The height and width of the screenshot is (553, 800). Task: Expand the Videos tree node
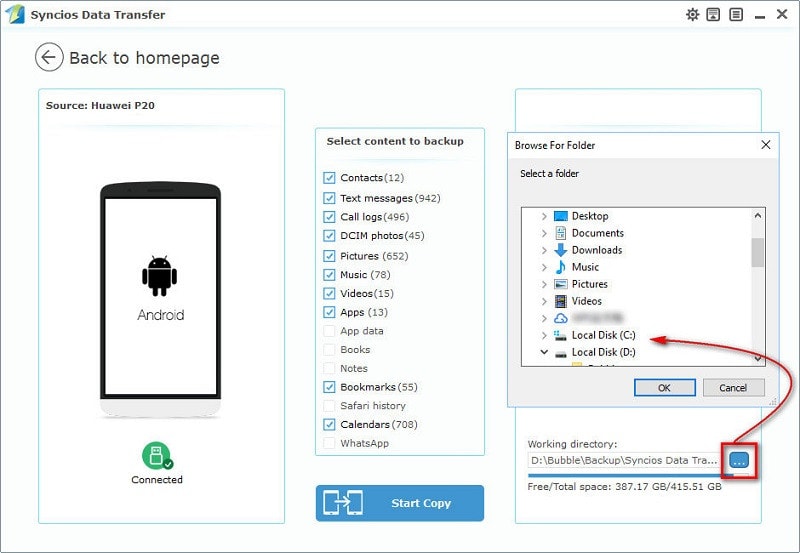544,301
